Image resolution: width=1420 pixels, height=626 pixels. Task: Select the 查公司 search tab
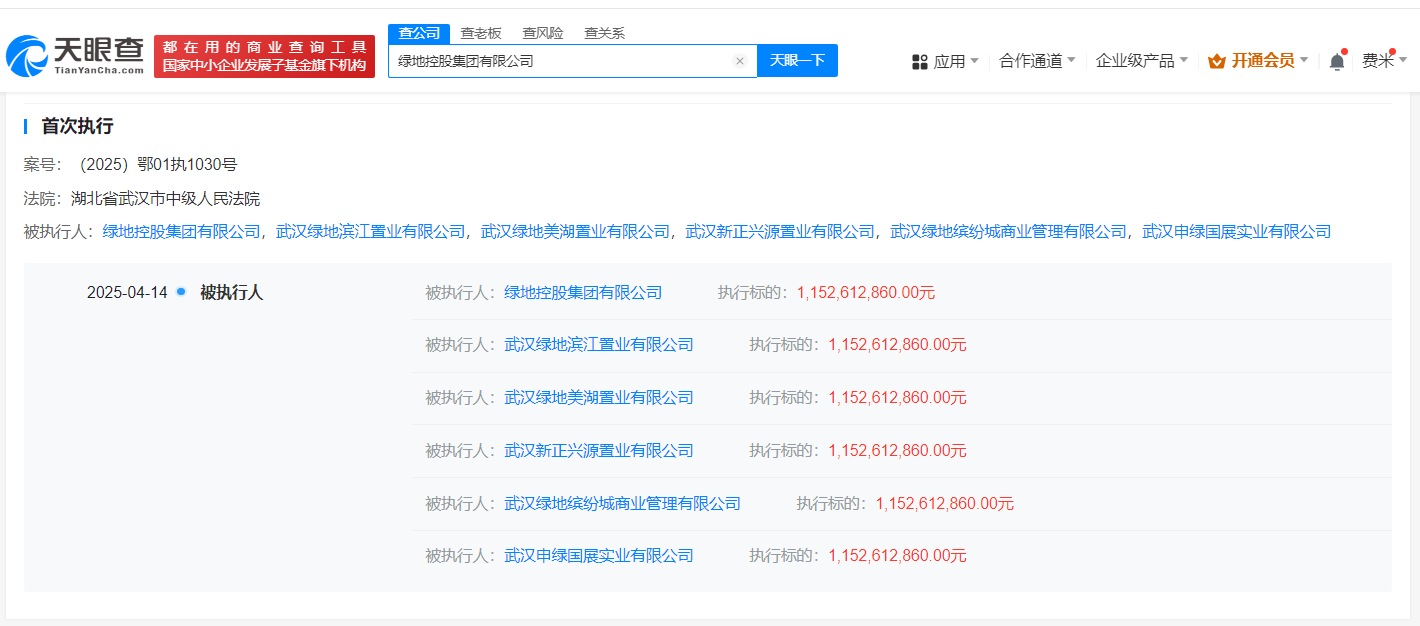[419, 33]
